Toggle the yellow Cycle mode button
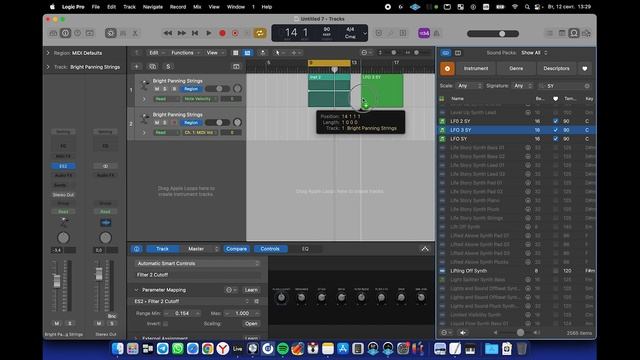This screenshot has height=360, width=640. click(260, 33)
